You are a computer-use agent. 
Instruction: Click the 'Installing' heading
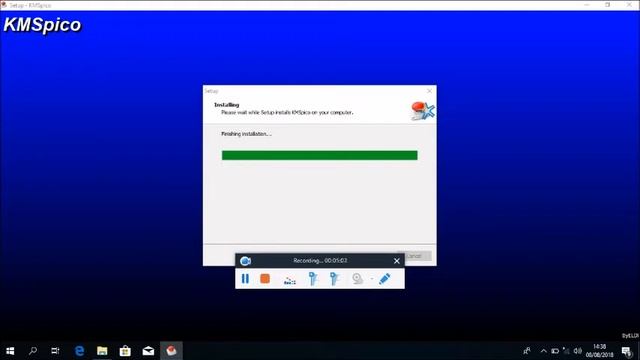pyautogui.click(x=227, y=105)
